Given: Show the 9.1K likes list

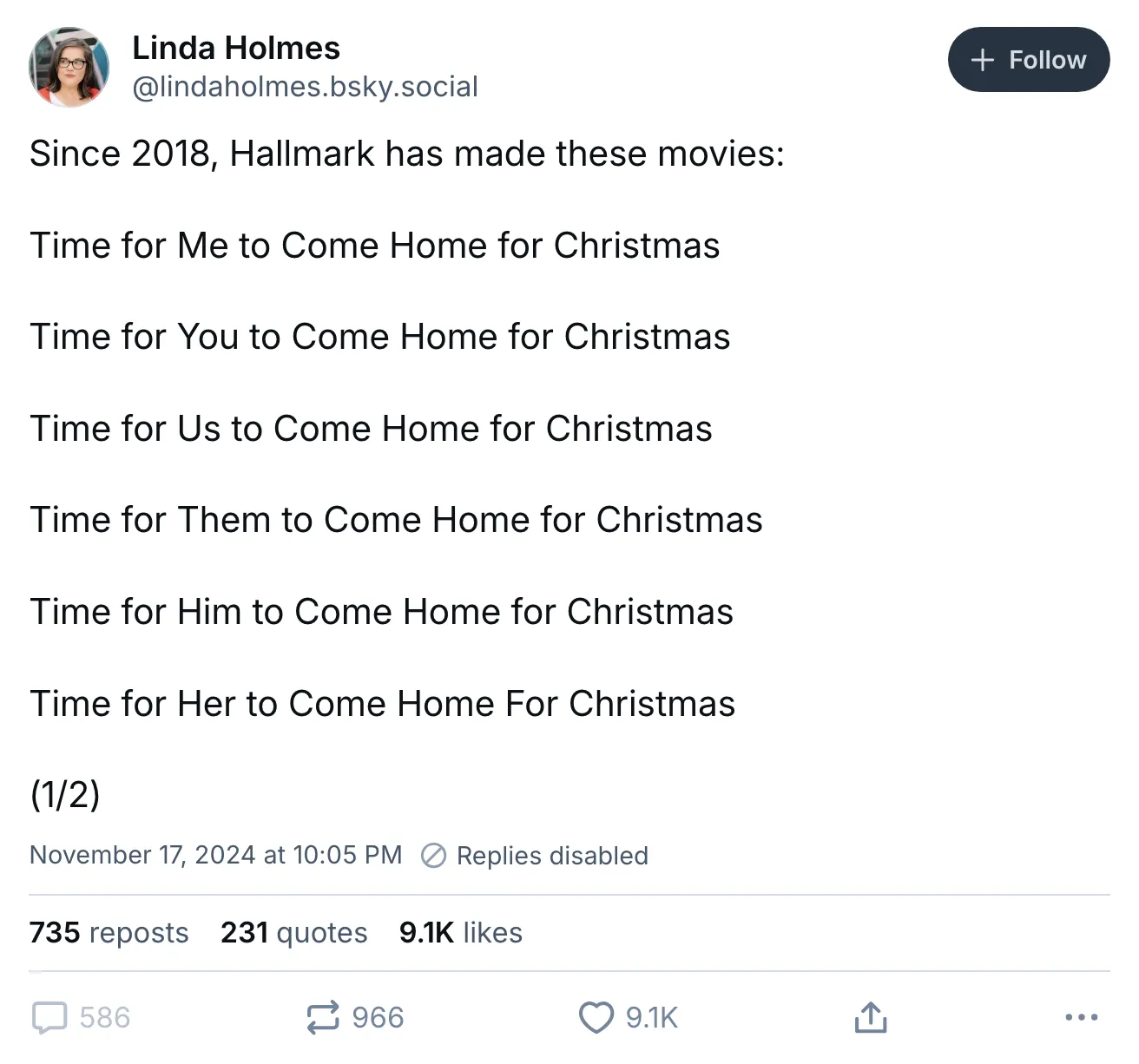Looking at the screenshot, I should pyautogui.click(x=460, y=932).
